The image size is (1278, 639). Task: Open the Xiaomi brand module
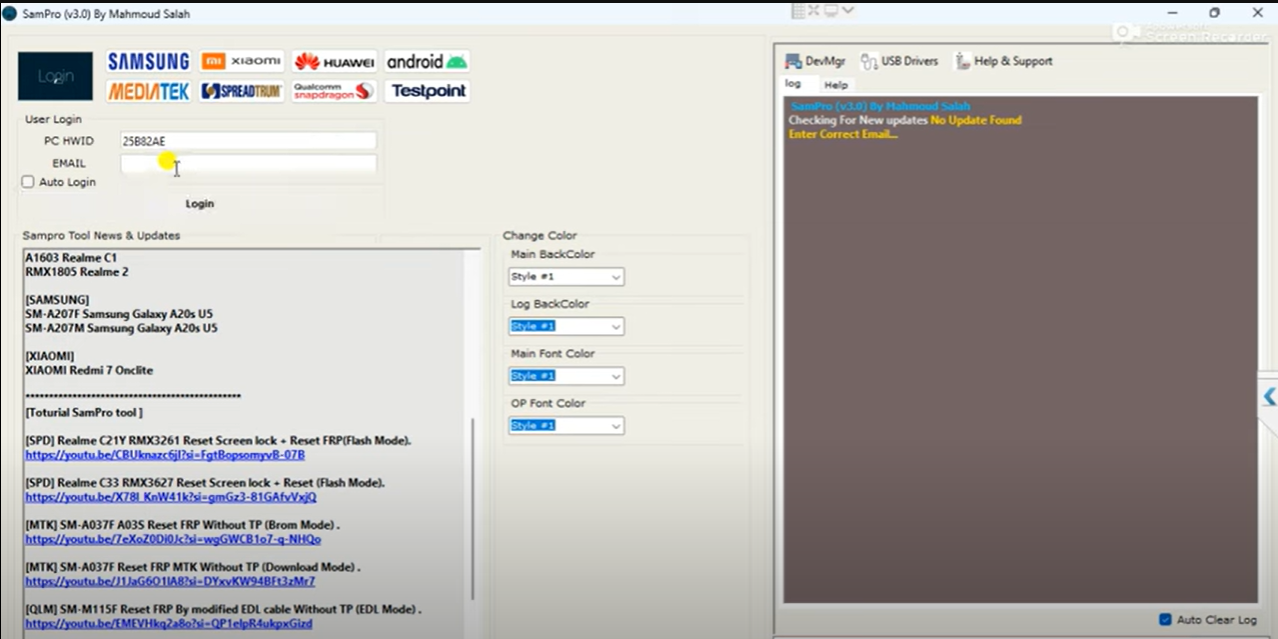coord(242,61)
